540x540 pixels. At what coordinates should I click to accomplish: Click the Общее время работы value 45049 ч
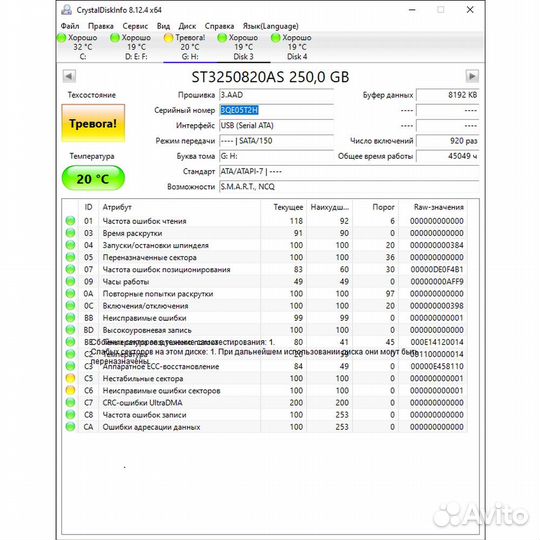(447, 156)
